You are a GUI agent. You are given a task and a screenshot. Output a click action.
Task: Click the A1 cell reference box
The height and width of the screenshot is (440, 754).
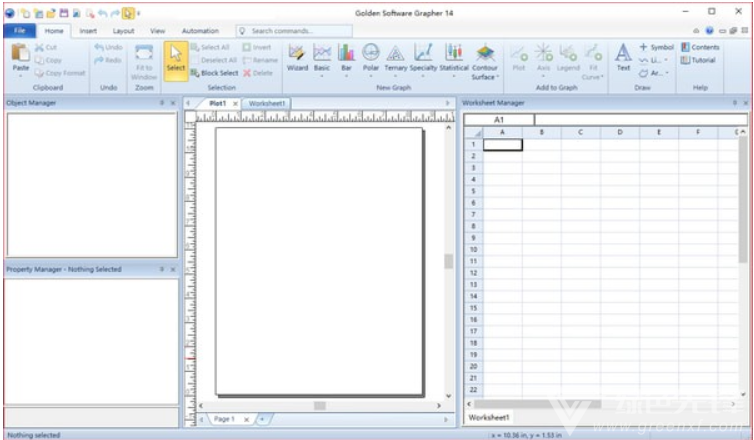pyautogui.click(x=499, y=120)
